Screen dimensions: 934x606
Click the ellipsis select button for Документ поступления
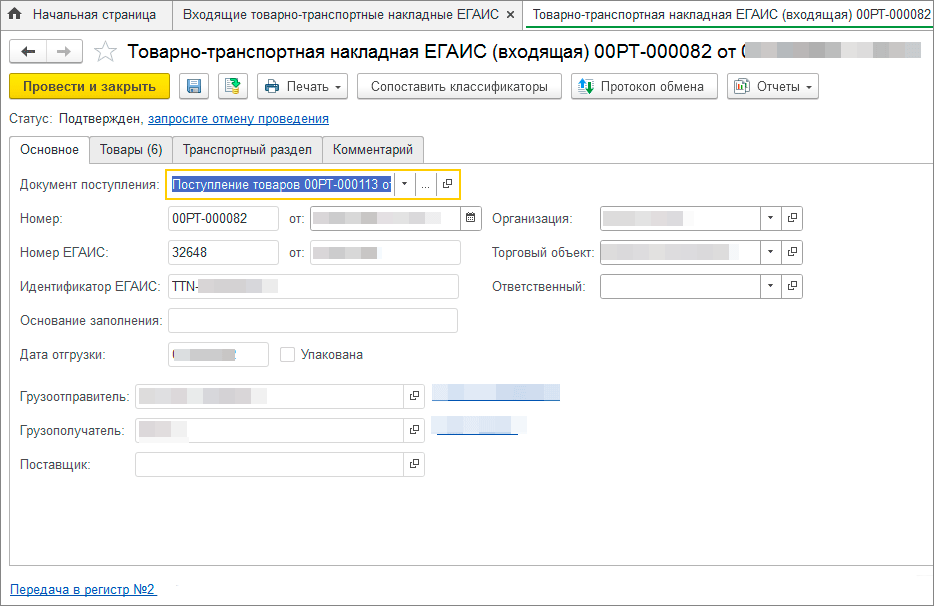click(x=425, y=184)
